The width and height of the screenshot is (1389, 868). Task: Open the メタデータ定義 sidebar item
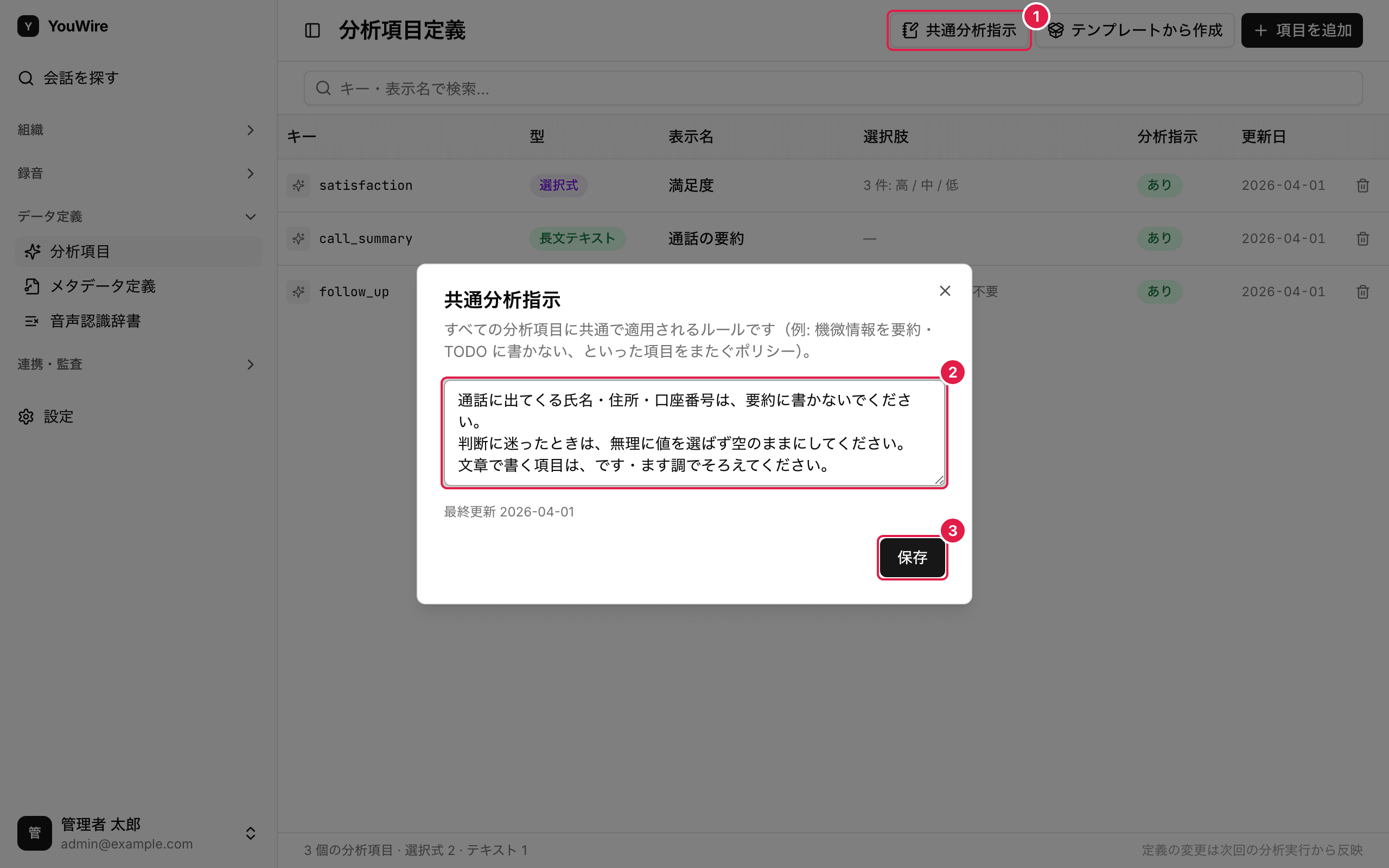click(138, 286)
